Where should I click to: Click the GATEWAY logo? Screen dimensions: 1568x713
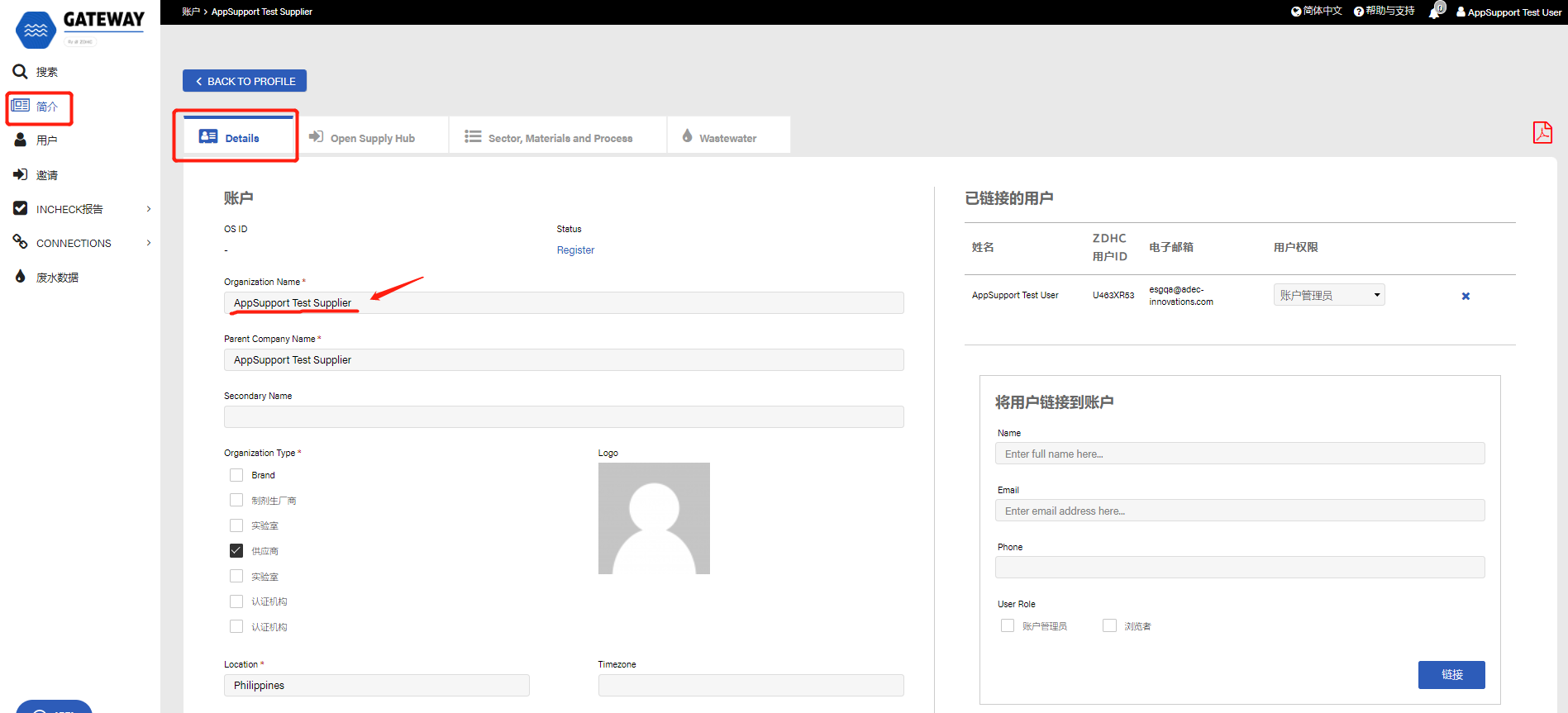point(79,29)
